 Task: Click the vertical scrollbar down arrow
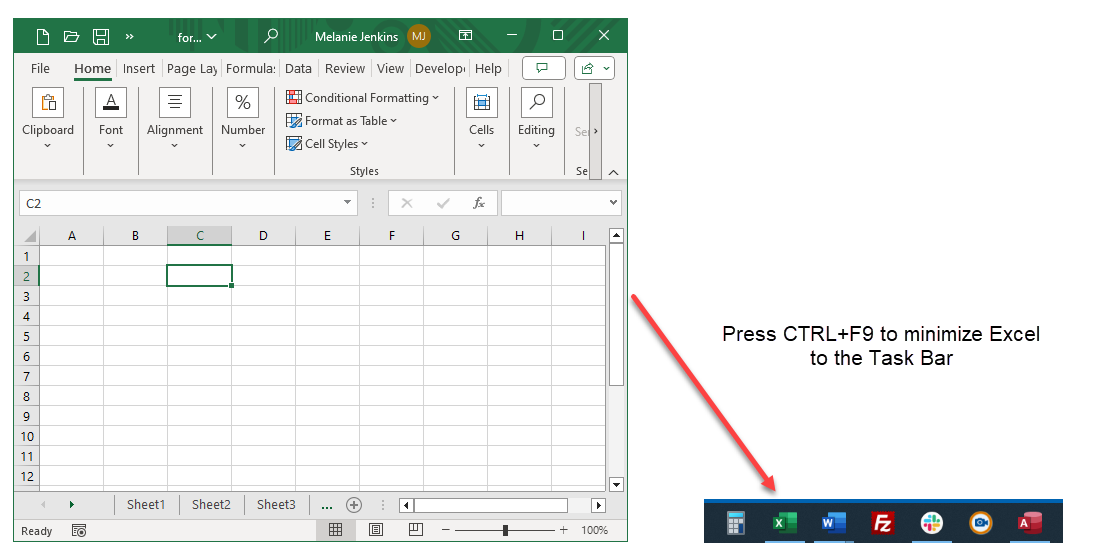coord(616,484)
